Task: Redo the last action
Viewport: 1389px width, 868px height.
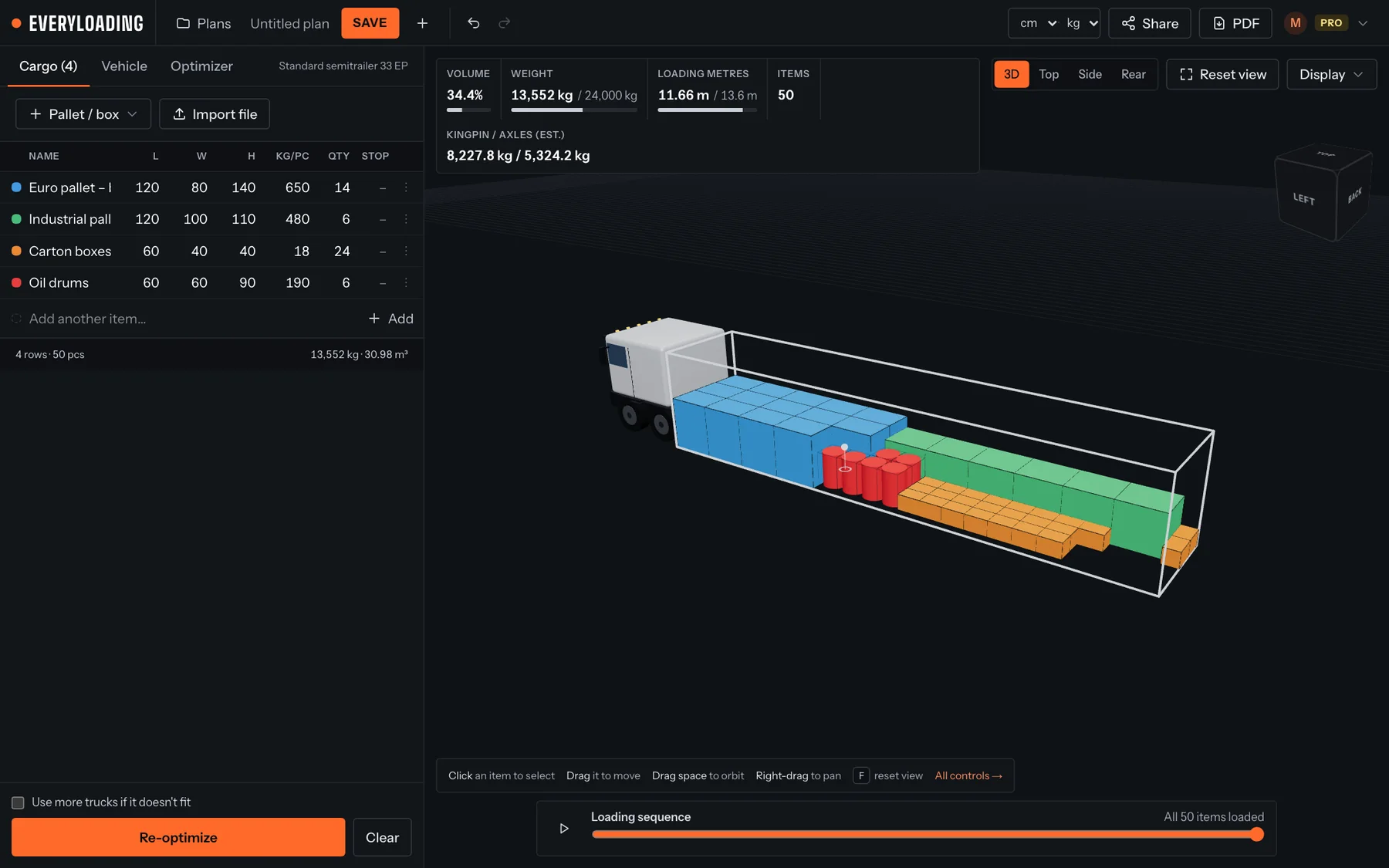Action: tap(504, 23)
